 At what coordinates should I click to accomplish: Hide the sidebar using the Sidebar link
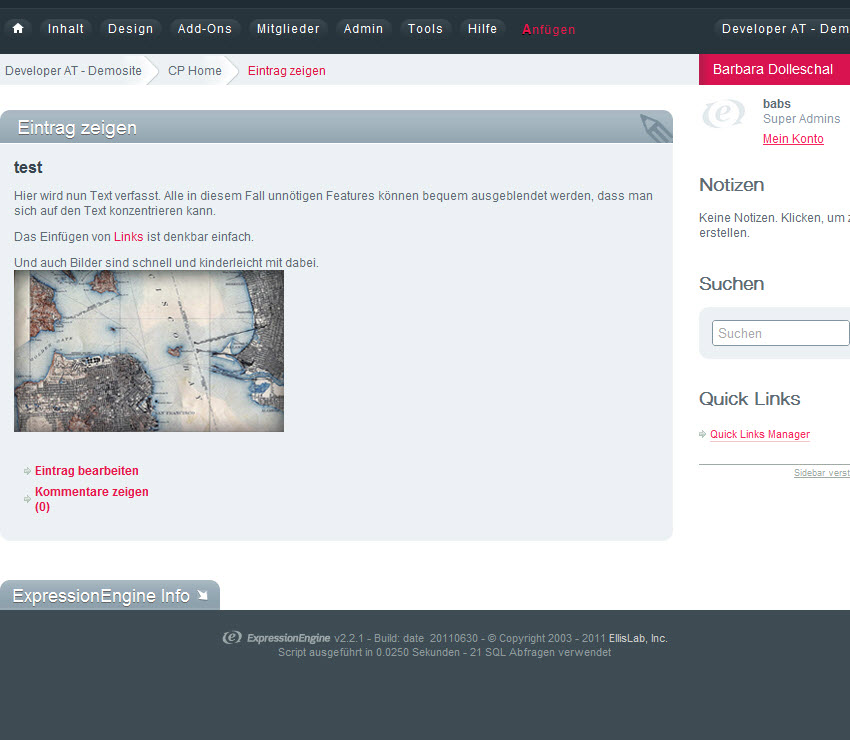821,472
